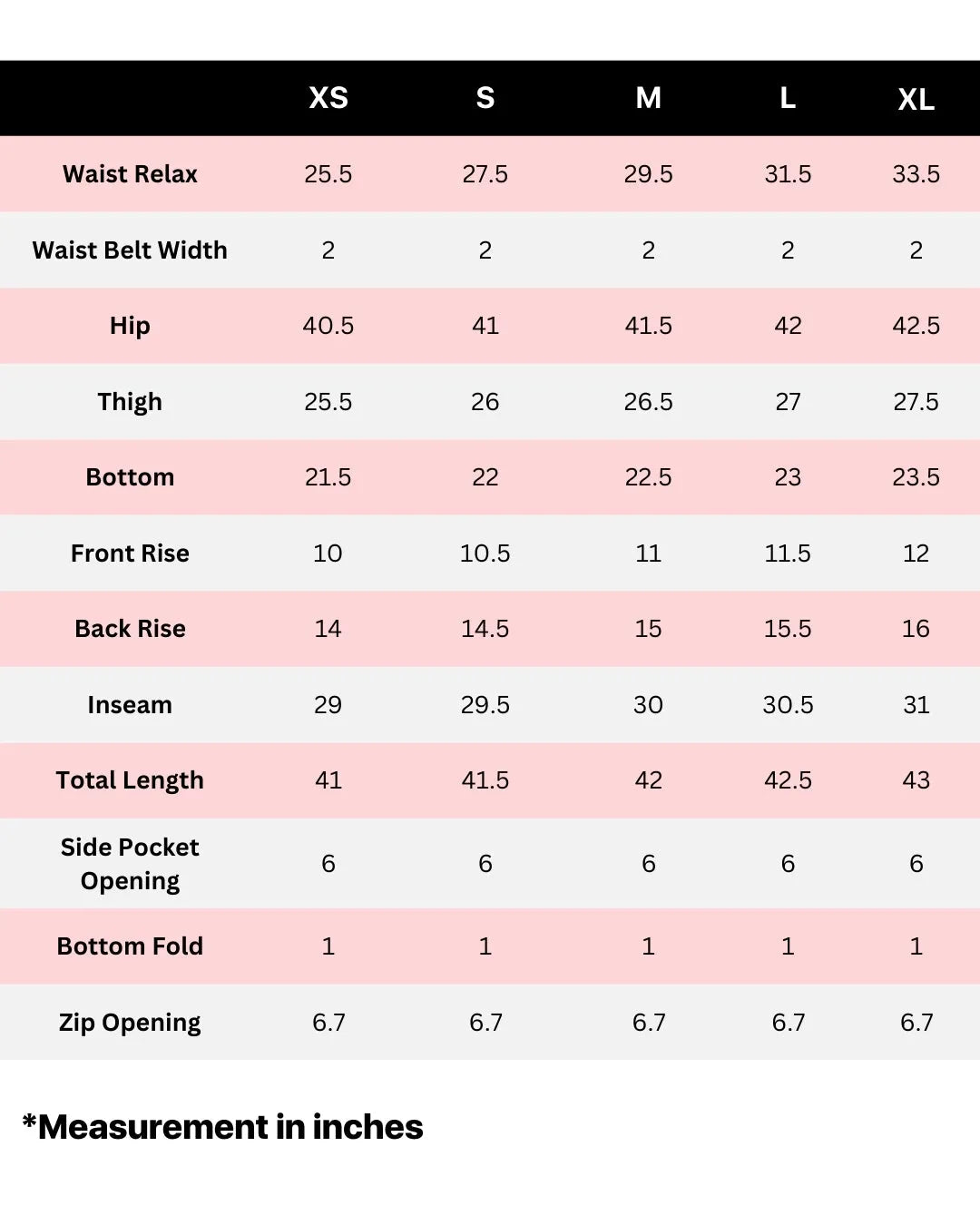Viewport: 980px width, 1225px height.
Task: Click the 33.5 Waist Relax value
Action: pyautogui.click(x=916, y=174)
